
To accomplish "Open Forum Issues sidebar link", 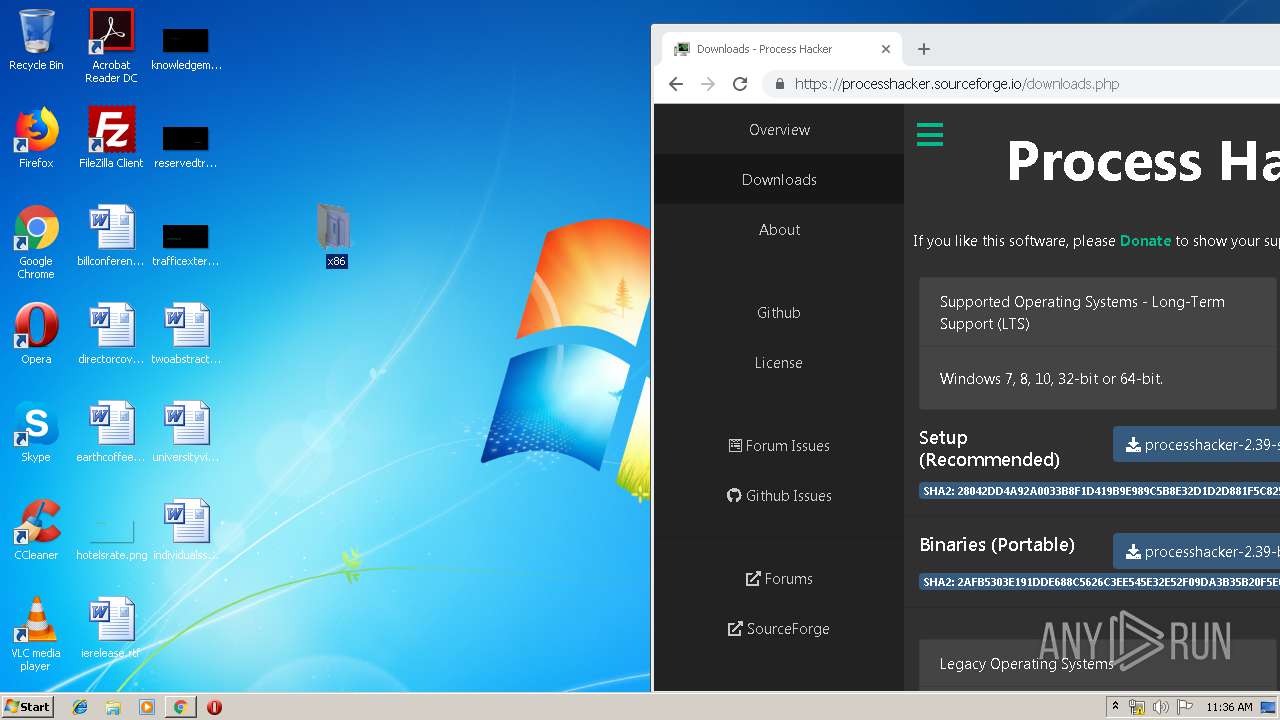I will tap(779, 446).
